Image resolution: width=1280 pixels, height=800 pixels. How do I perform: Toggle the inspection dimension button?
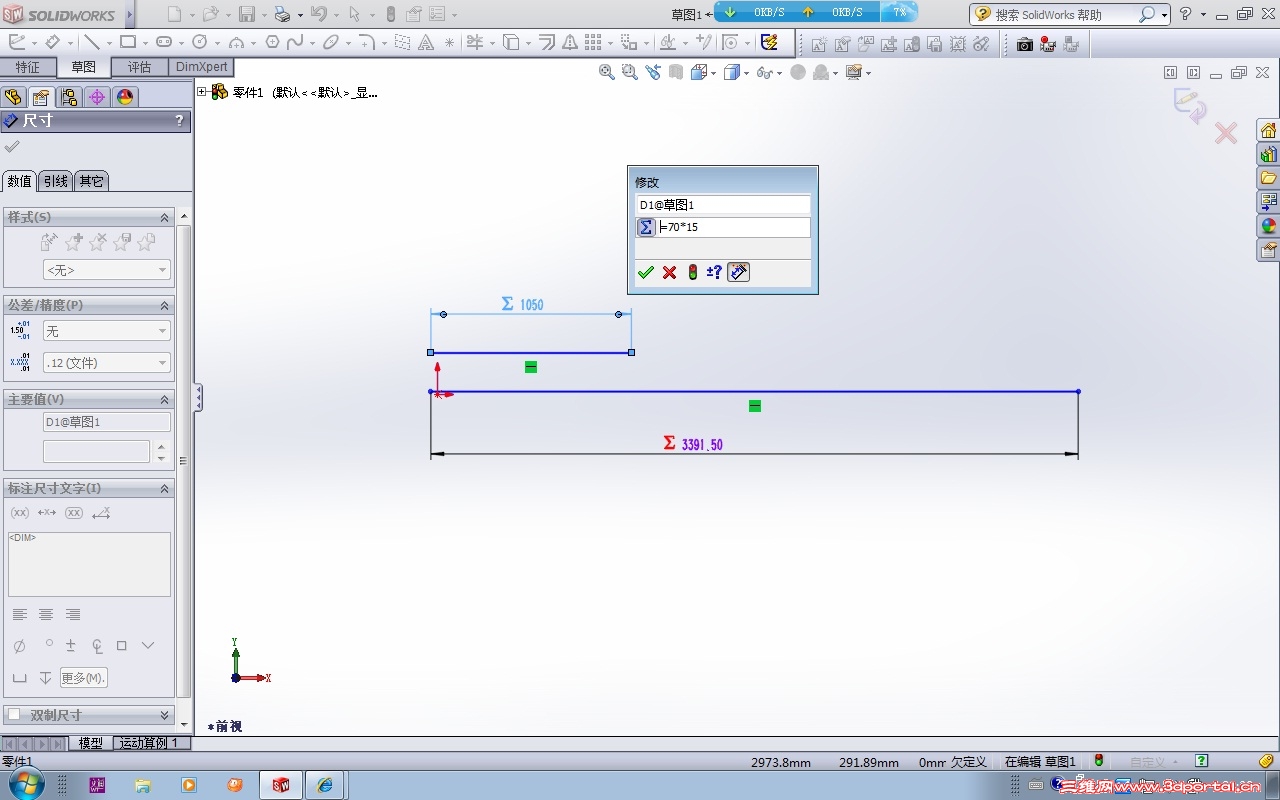[x=74, y=513]
